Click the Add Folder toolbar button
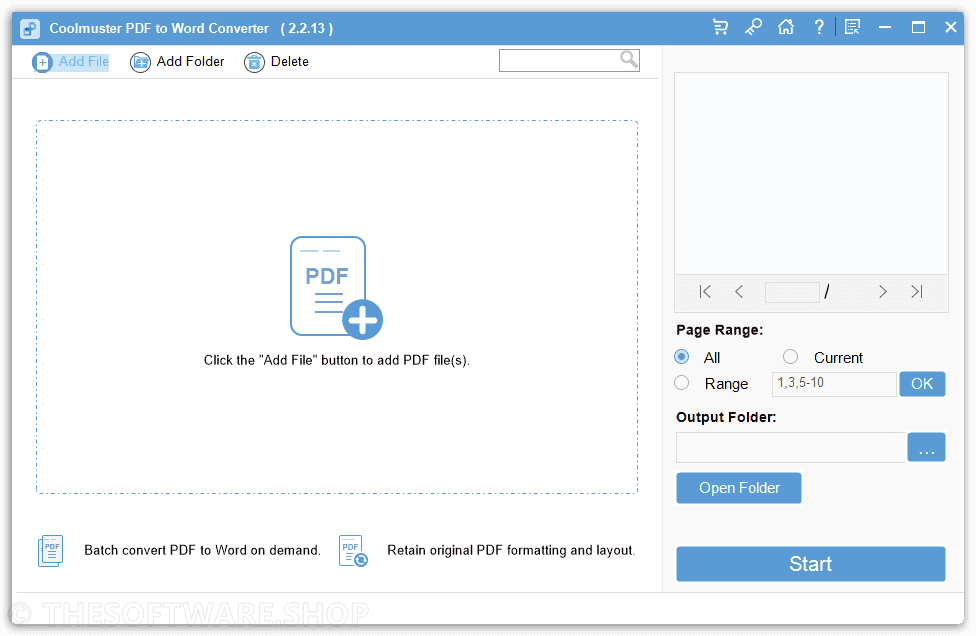Image resolution: width=976 pixels, height=636 pixels. point(177,62)
